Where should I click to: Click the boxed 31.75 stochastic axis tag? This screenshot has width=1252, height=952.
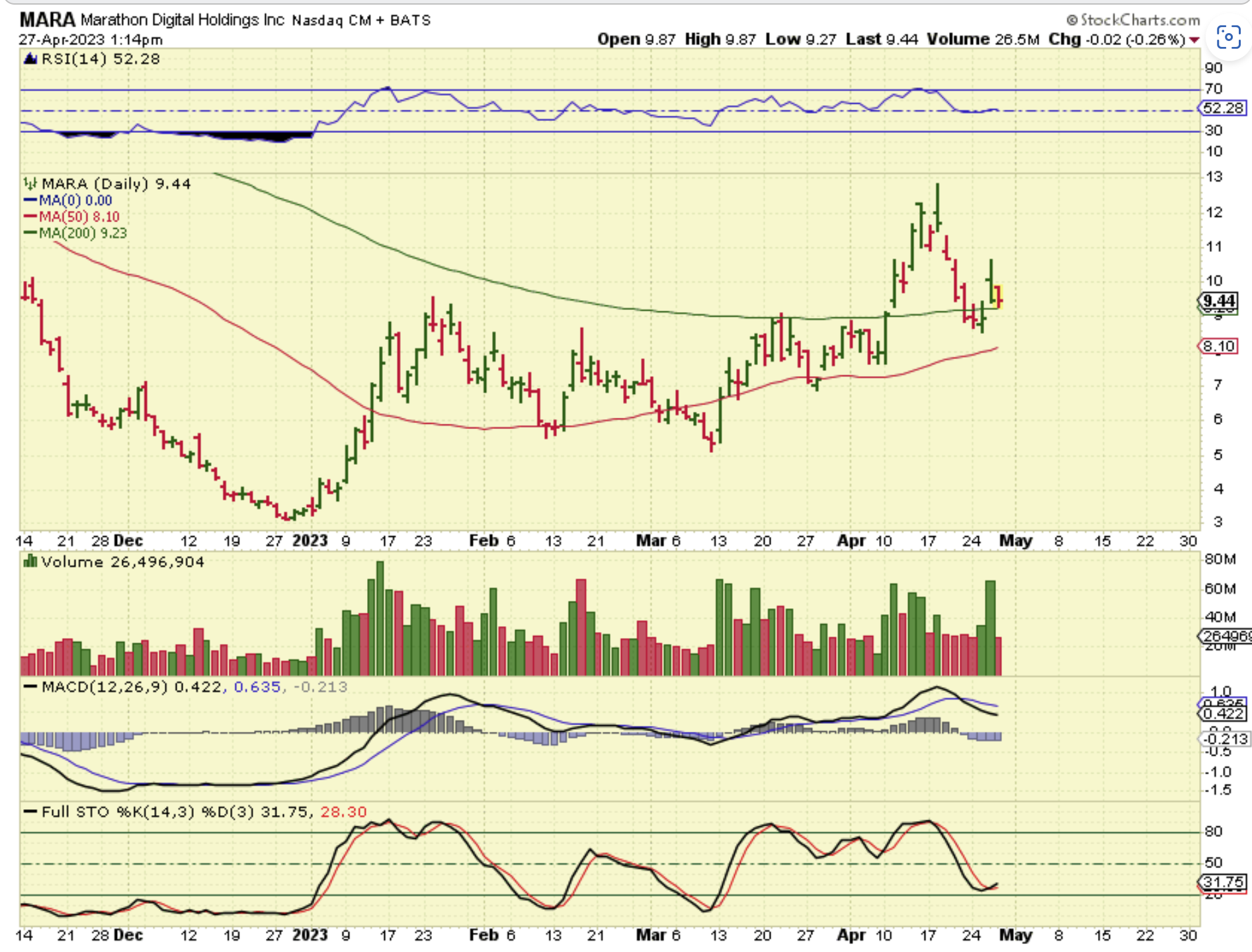pos(1224,883)
